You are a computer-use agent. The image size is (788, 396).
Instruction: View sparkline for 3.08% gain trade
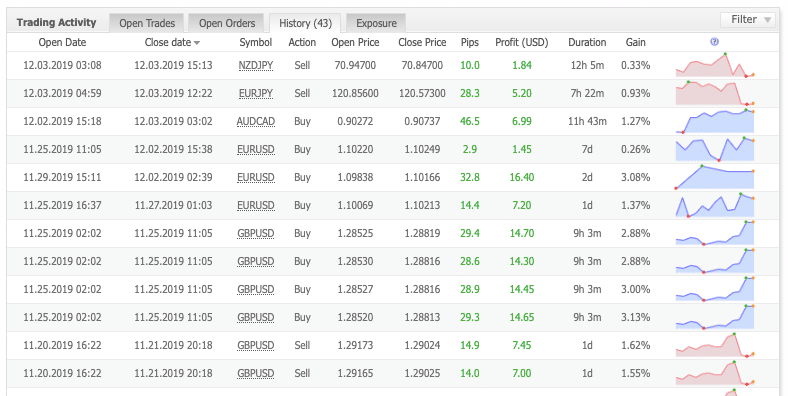click(715, 177)
